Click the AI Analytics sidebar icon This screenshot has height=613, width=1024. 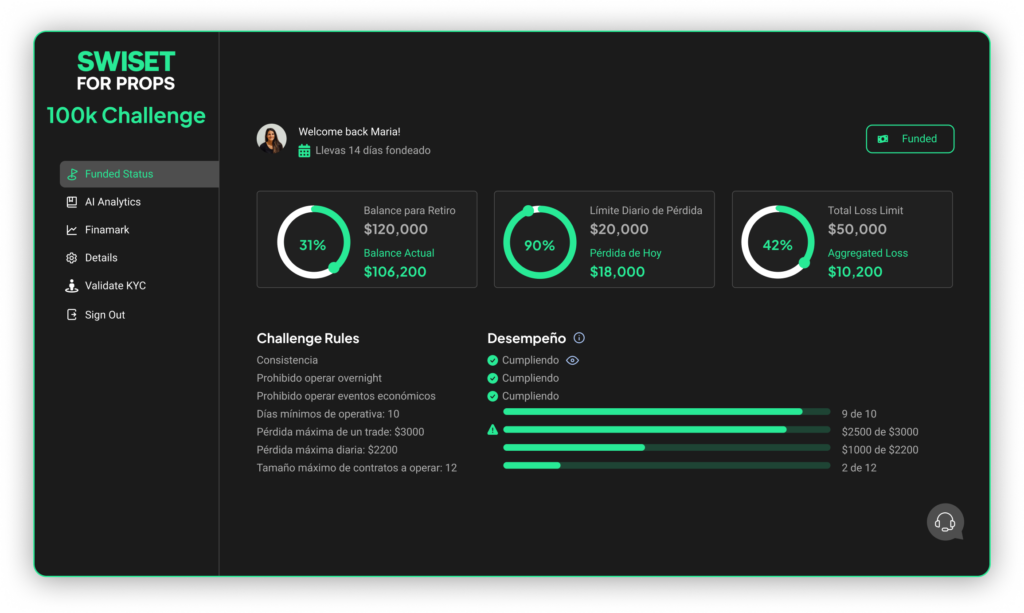coord(72,202)
